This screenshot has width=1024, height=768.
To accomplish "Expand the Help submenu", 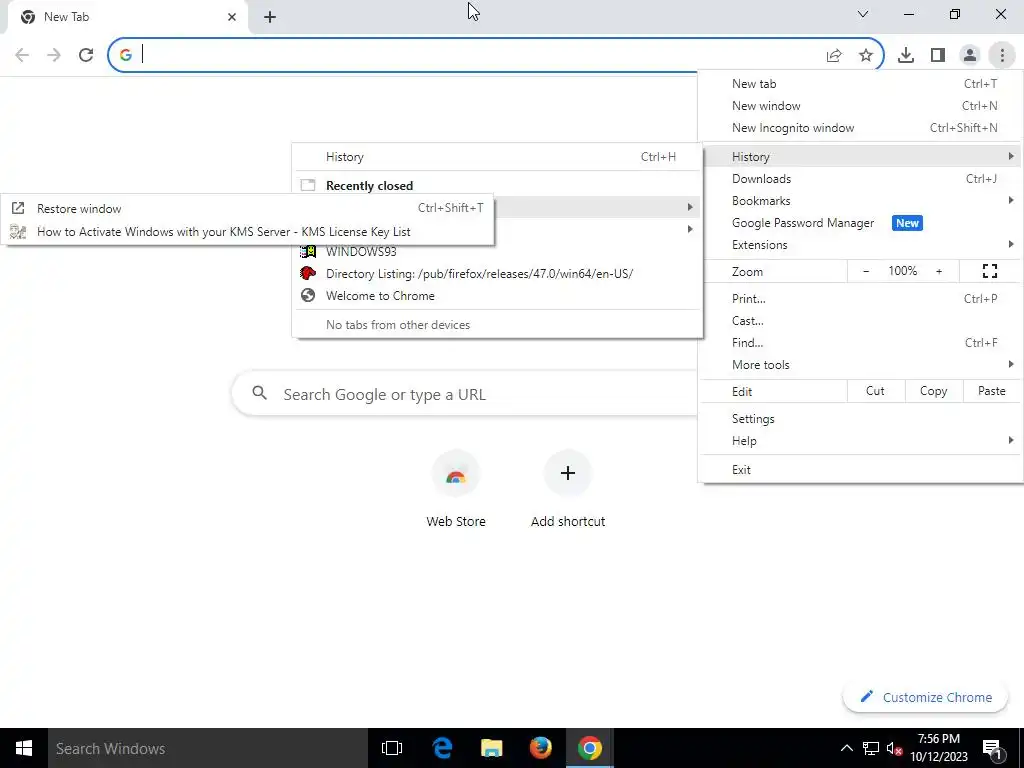I will [x=860, y=441].
